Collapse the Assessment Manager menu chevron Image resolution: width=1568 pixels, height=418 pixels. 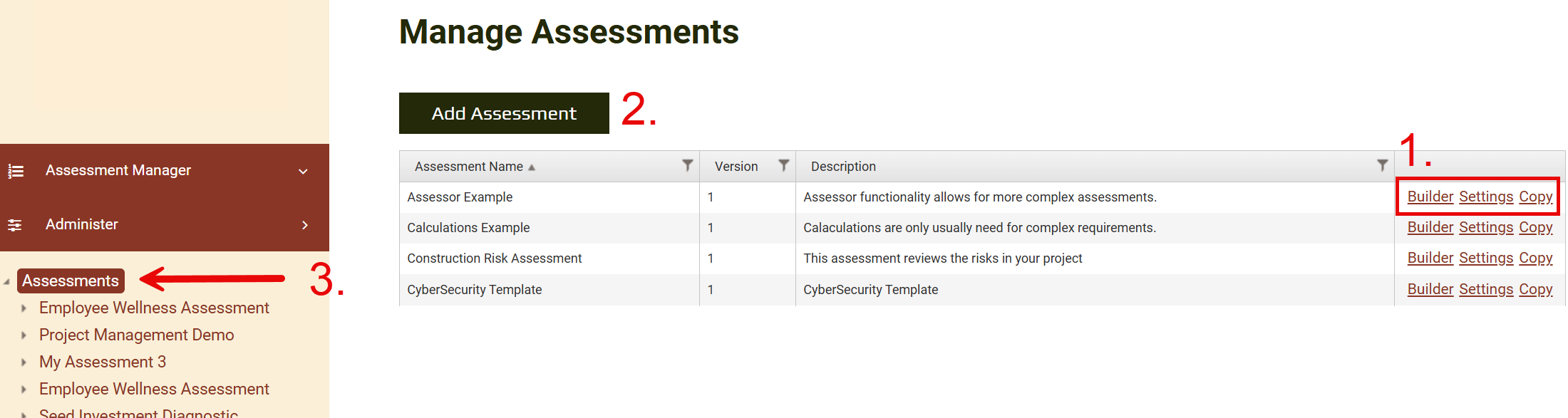pyautogui.click(x=303, y=172)
